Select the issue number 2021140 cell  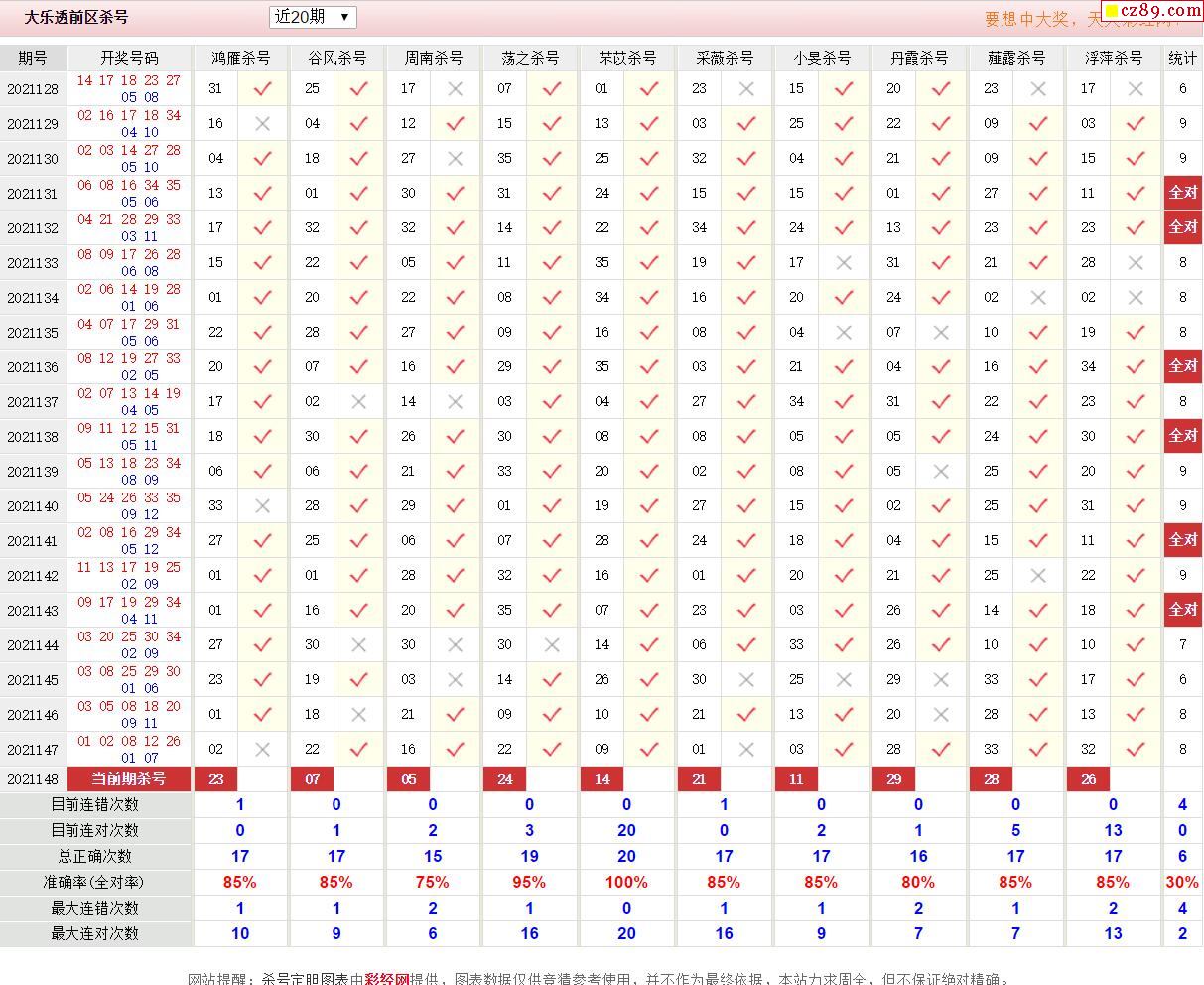click(x=33, y=506)
